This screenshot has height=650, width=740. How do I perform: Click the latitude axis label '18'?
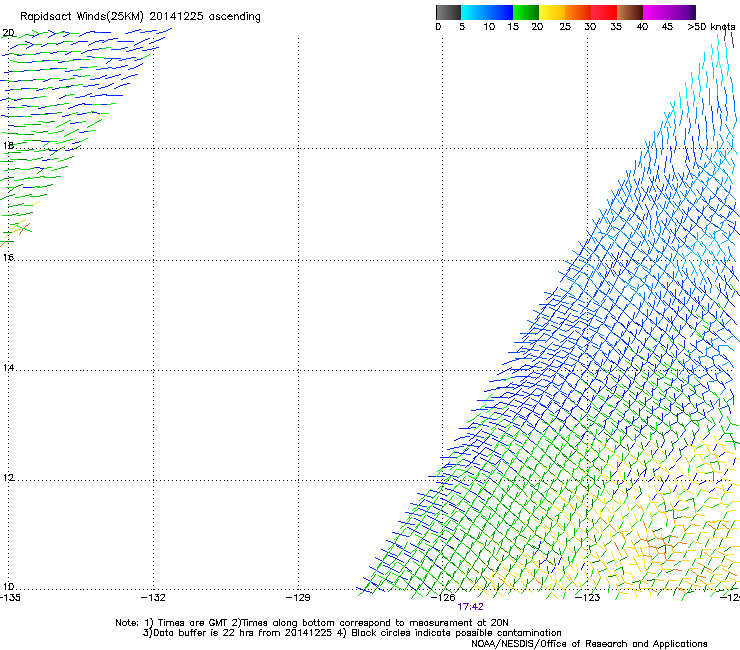click(x=8, y=145)
